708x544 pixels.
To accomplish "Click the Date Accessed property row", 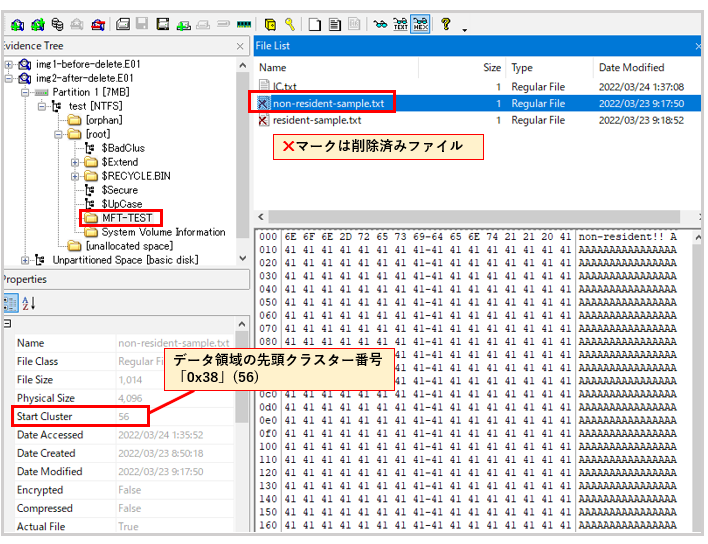I will (x=124, y=435).
